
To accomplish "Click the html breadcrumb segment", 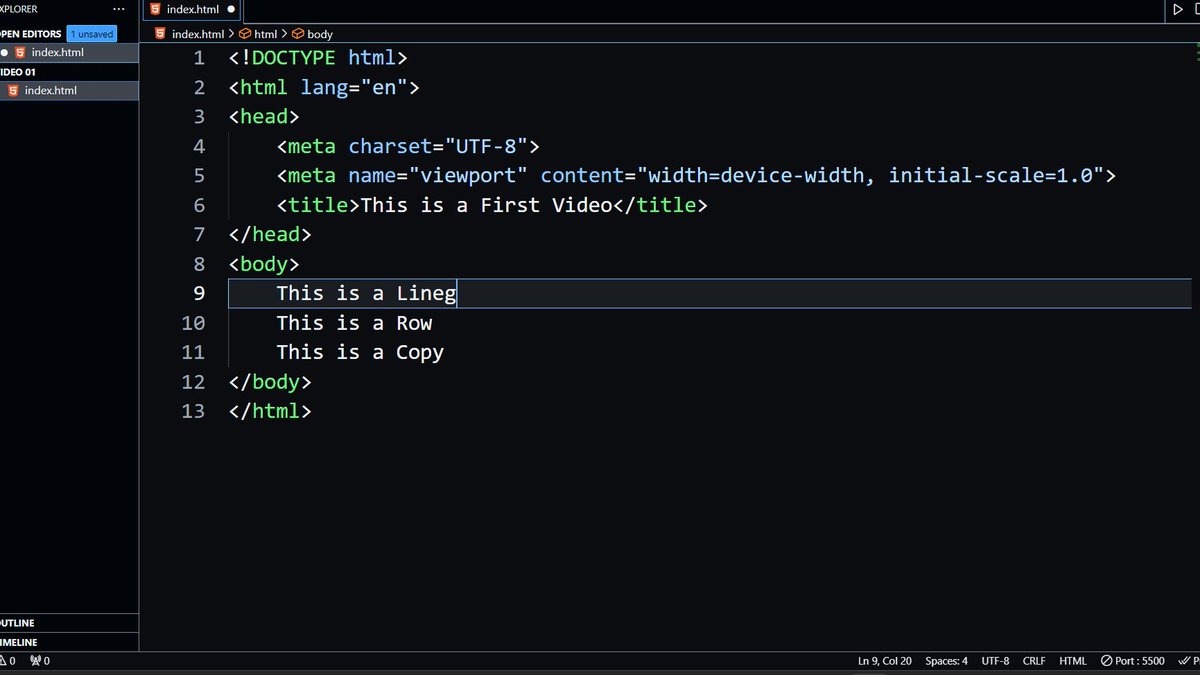I will [265, 33].
